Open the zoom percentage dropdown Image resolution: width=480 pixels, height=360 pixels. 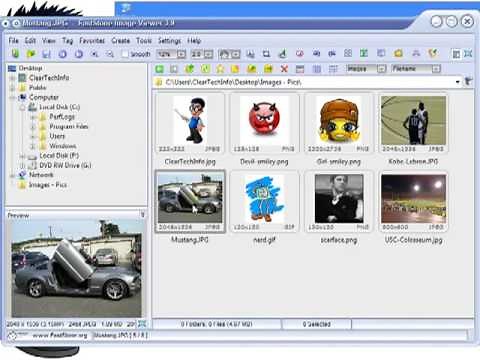pos(181,54)
